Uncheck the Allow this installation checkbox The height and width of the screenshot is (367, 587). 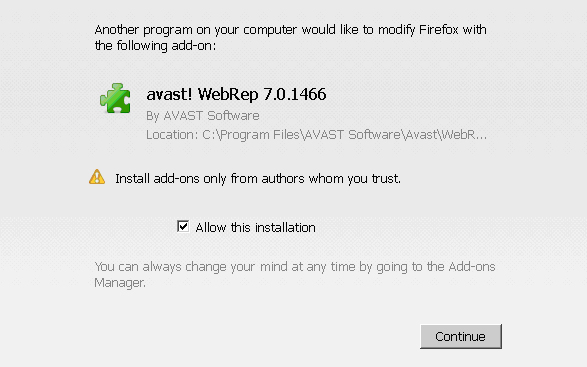pos(183,227)
